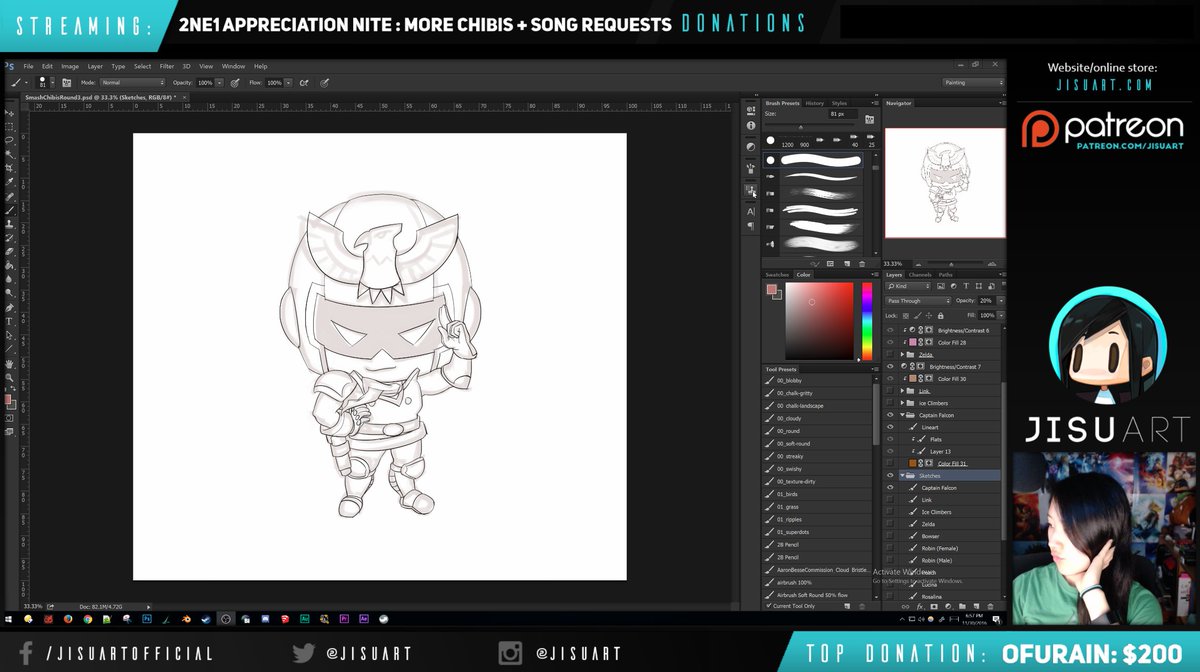
Task: Switch to the History tab
Action: [x=815, y=103]
